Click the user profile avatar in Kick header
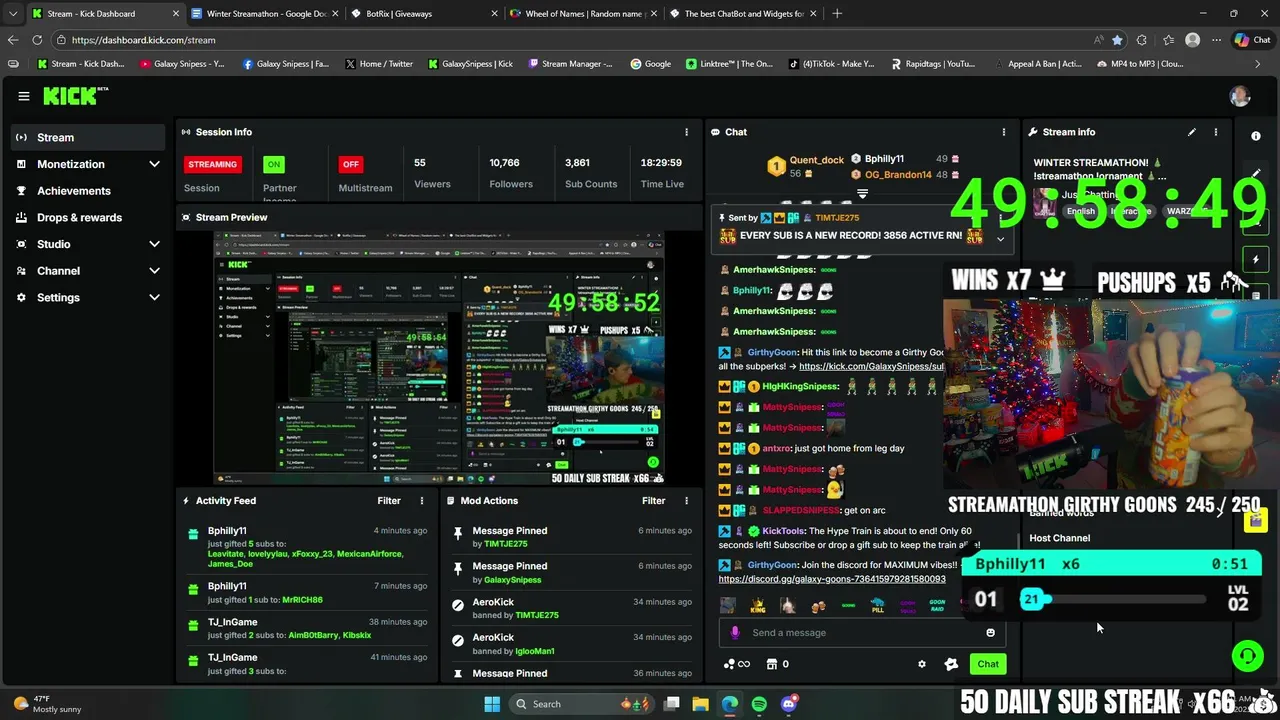The height and width of the screenshot is (720, 1280). point(1240,96)
